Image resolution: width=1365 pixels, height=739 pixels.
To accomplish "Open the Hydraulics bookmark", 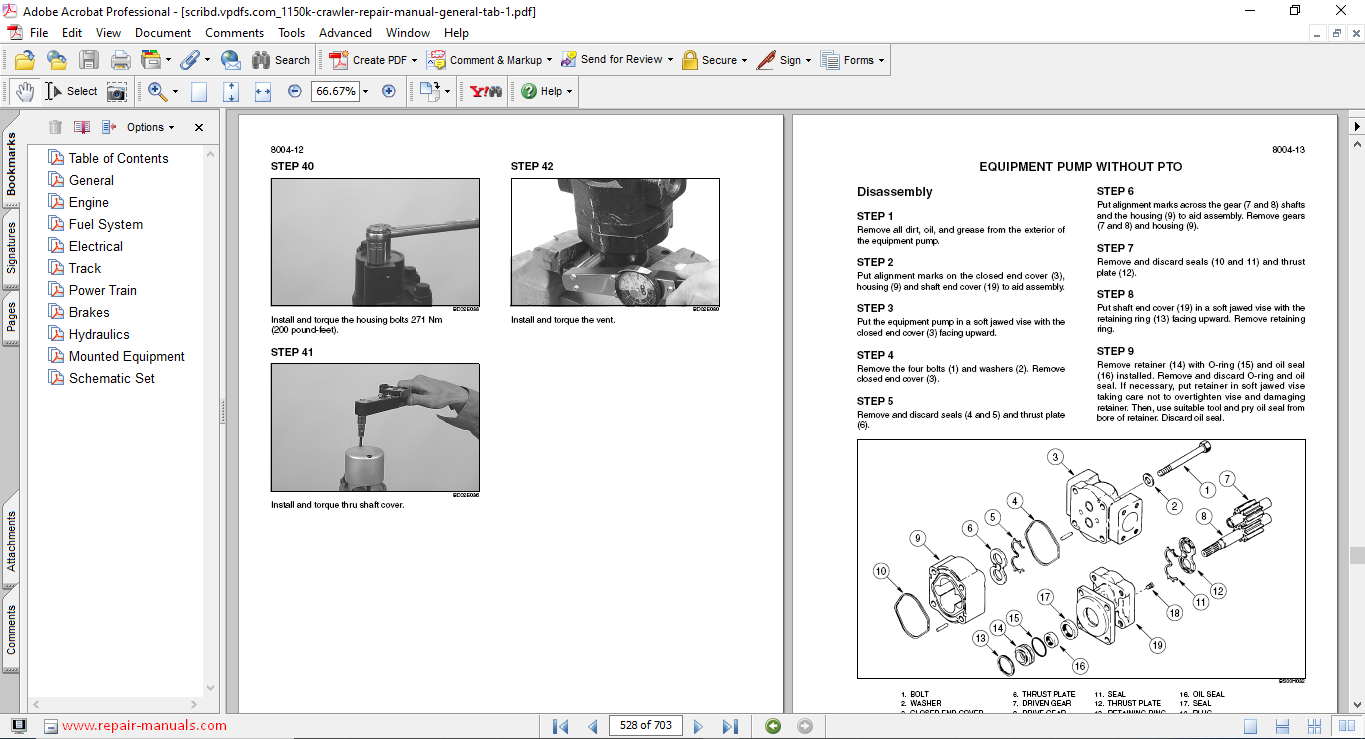I will [99, 334].
